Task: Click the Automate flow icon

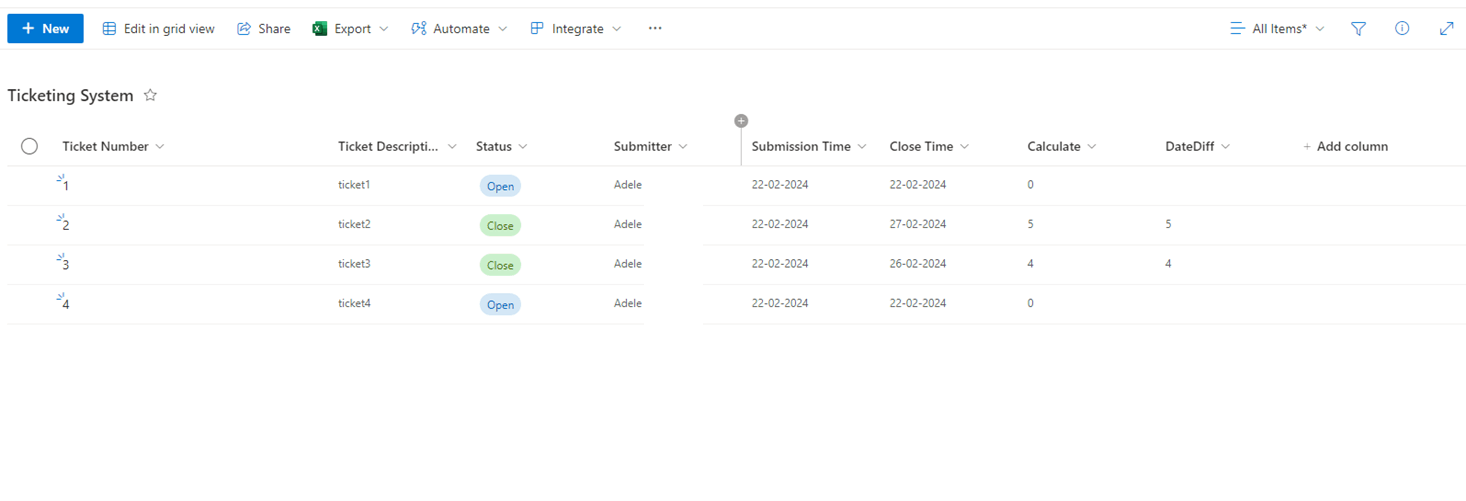Action: (419, 29)
